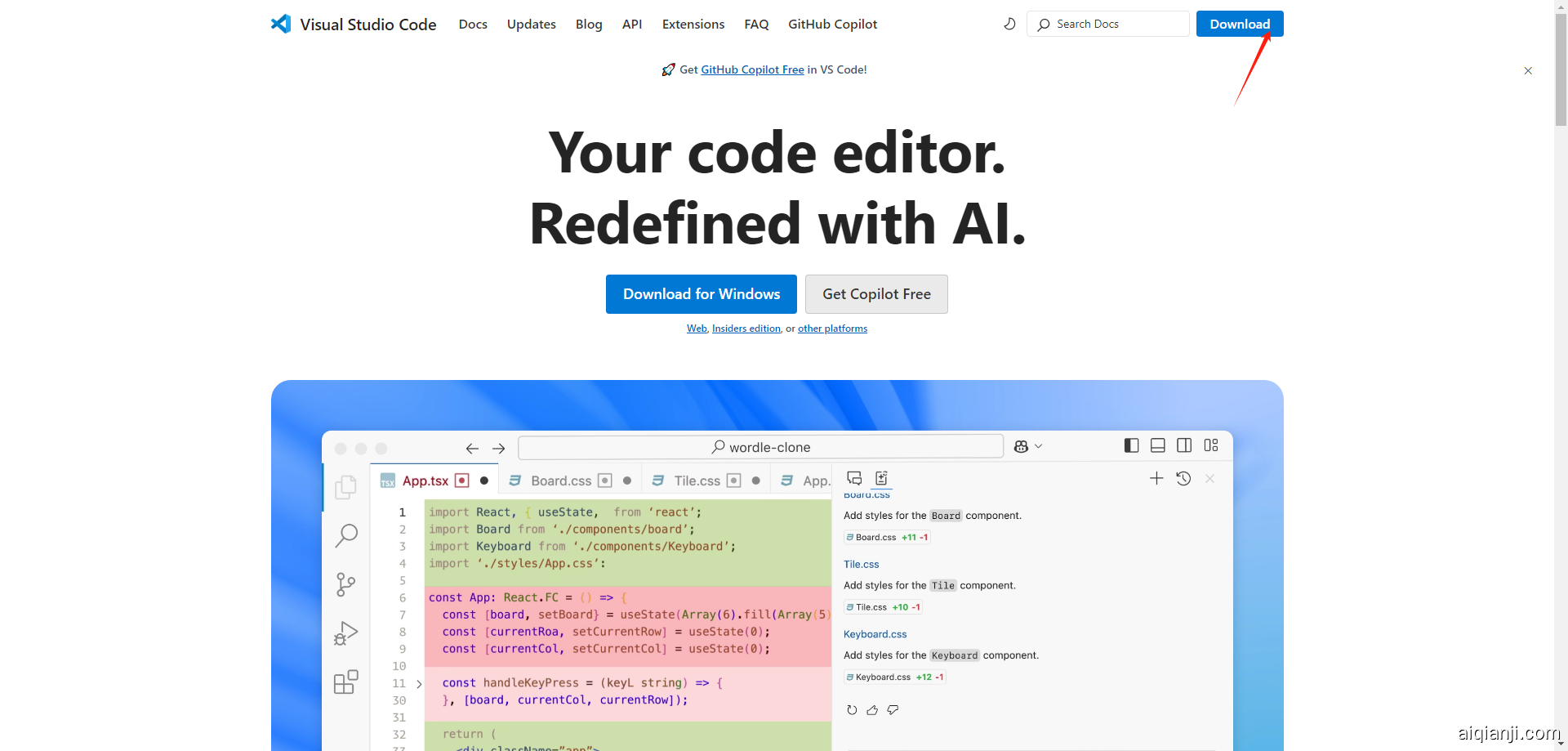Open the Search magnifier icon in sidebar
Image resolution: width=1568 pixels, height=751 pixels.
(346, 535)
